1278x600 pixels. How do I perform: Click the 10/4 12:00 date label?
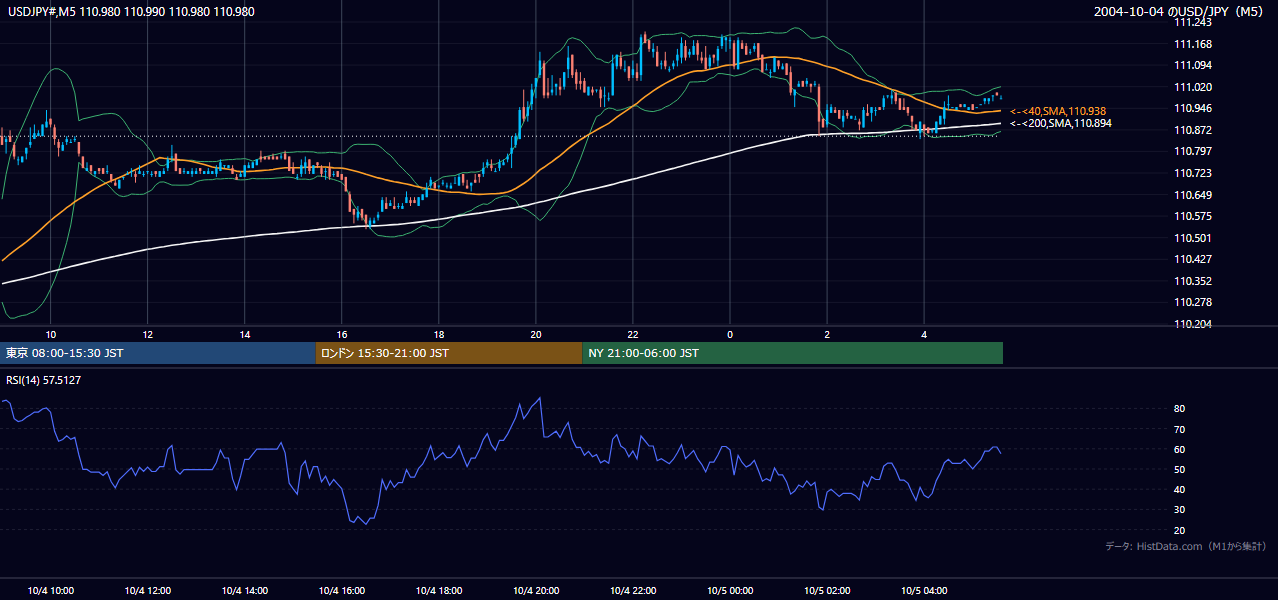148,591
